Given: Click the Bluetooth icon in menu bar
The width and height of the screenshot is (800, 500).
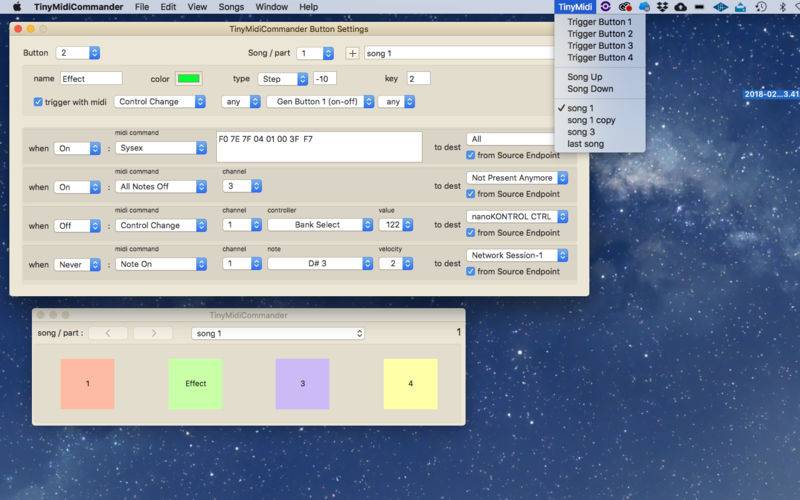Looking at the screenshot, I should tap(783, 7).
